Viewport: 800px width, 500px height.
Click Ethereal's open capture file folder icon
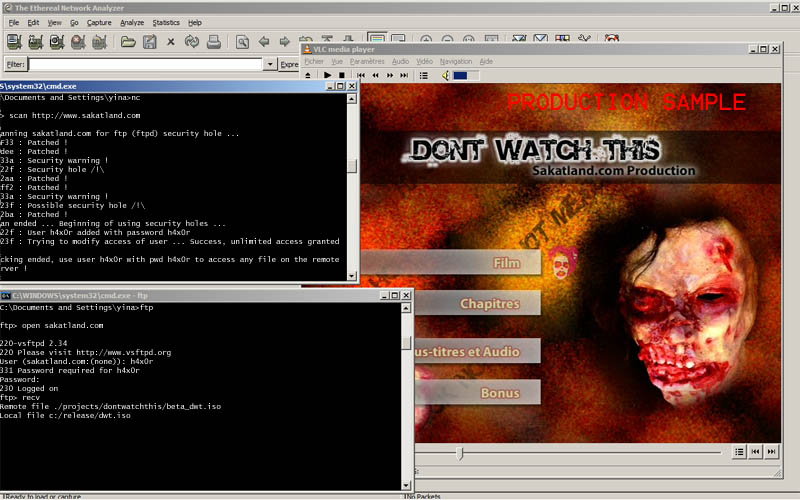coord(128,42)
